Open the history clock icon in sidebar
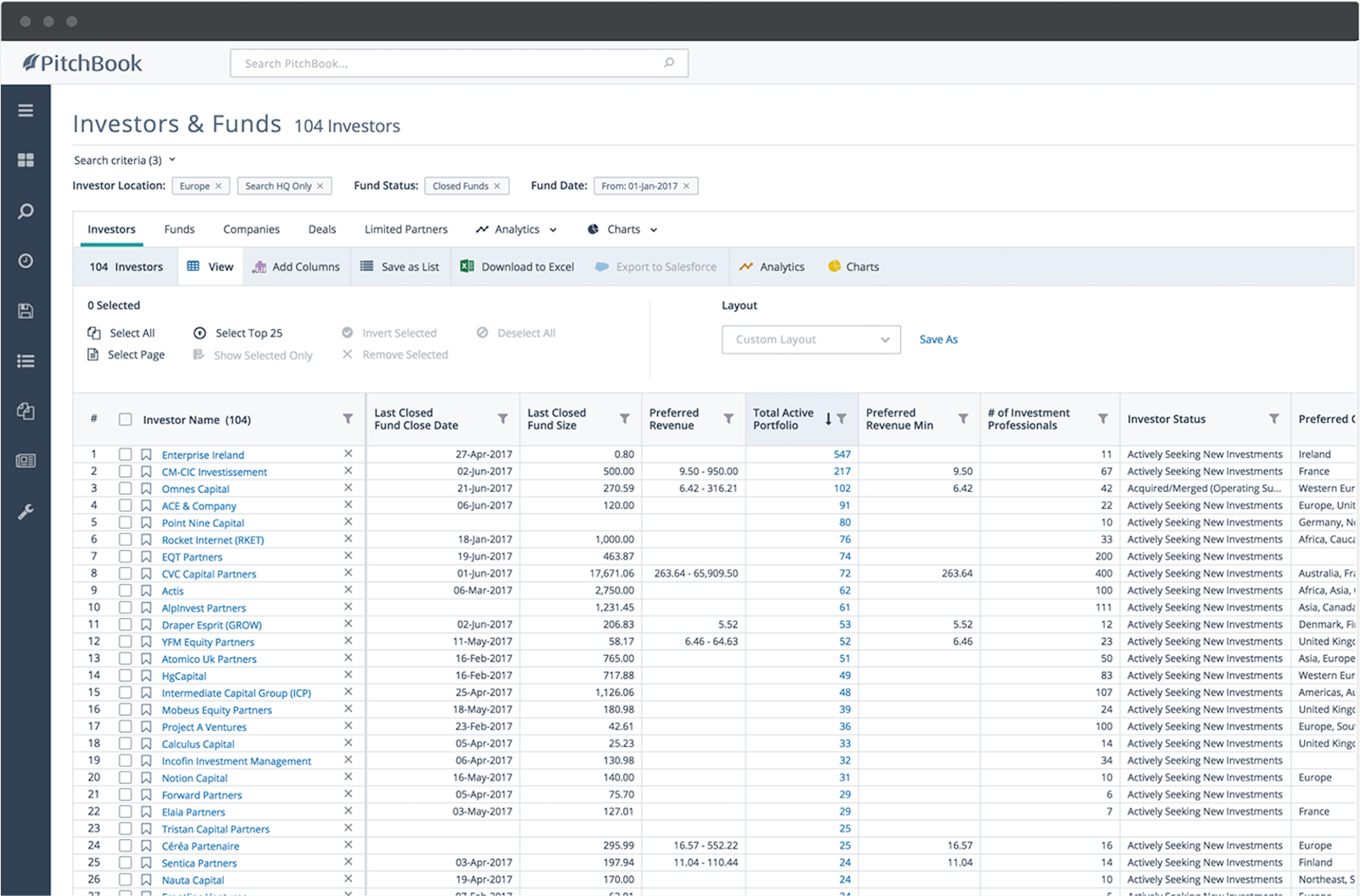1360x896 pixels. click(25, 260)
